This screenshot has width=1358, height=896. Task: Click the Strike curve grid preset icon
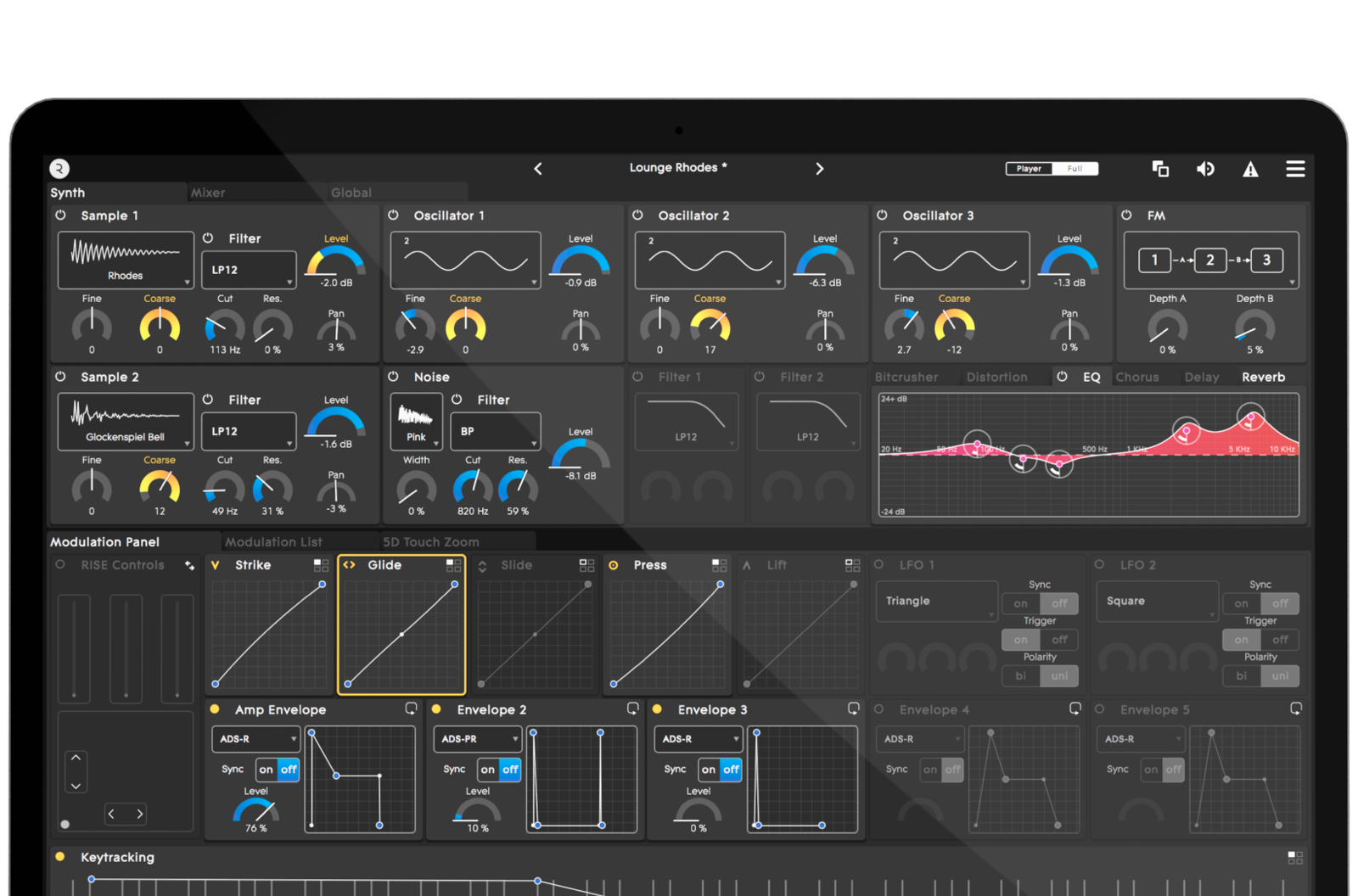click(321, 565)
